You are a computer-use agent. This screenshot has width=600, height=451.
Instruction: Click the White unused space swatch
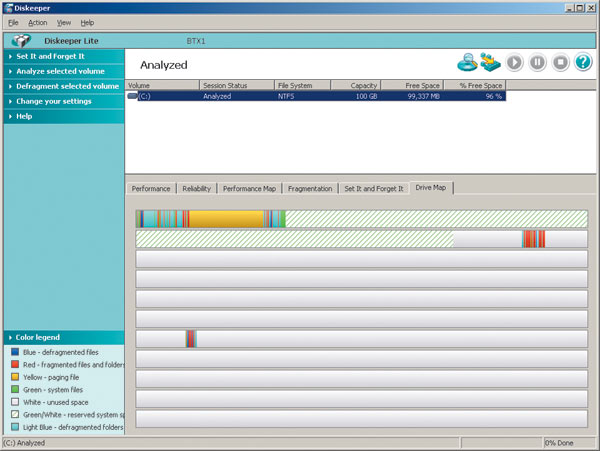tap(15, 402)
